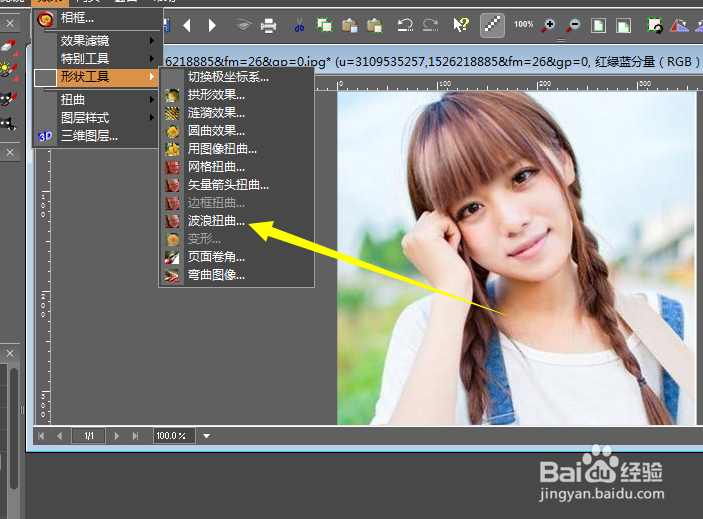Viewport: 703px width, 519px height.
Task: Click the zoom in magnifier icon
Action: [548, 25]
